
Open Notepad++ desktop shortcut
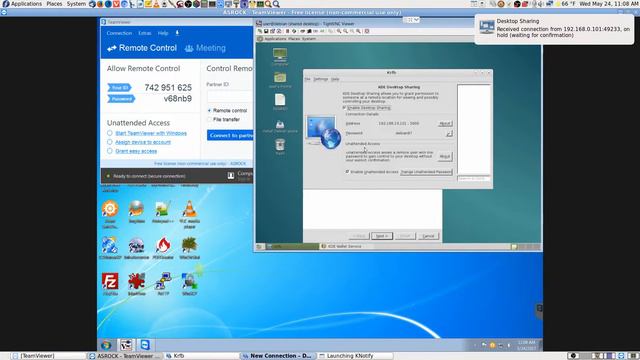click(163, 212)
